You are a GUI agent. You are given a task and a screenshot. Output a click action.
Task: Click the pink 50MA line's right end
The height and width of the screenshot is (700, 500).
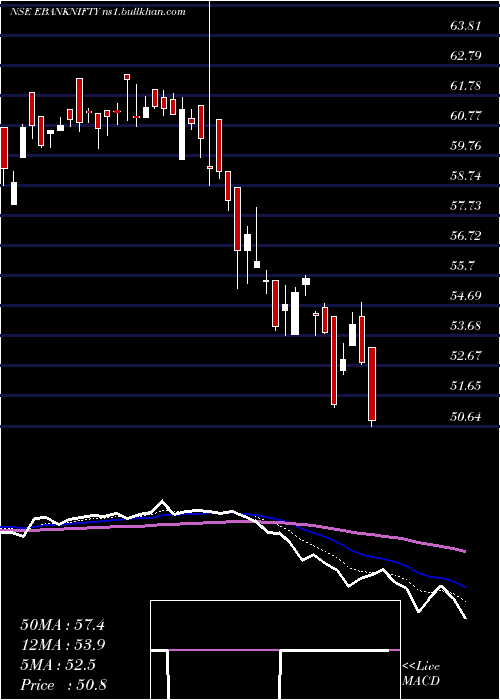coord(464,551)
